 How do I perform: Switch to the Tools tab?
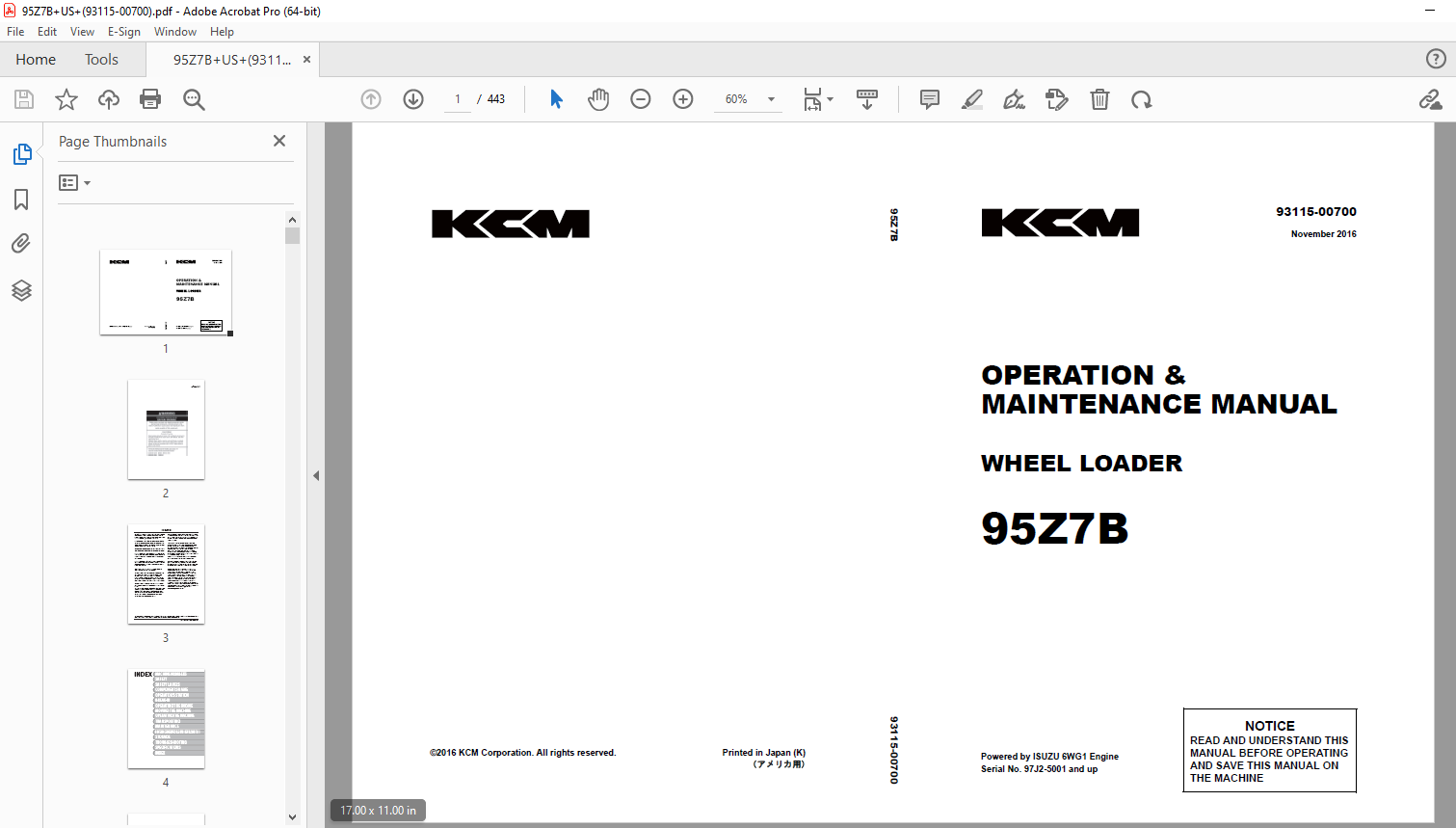click(x=101, y=60)
